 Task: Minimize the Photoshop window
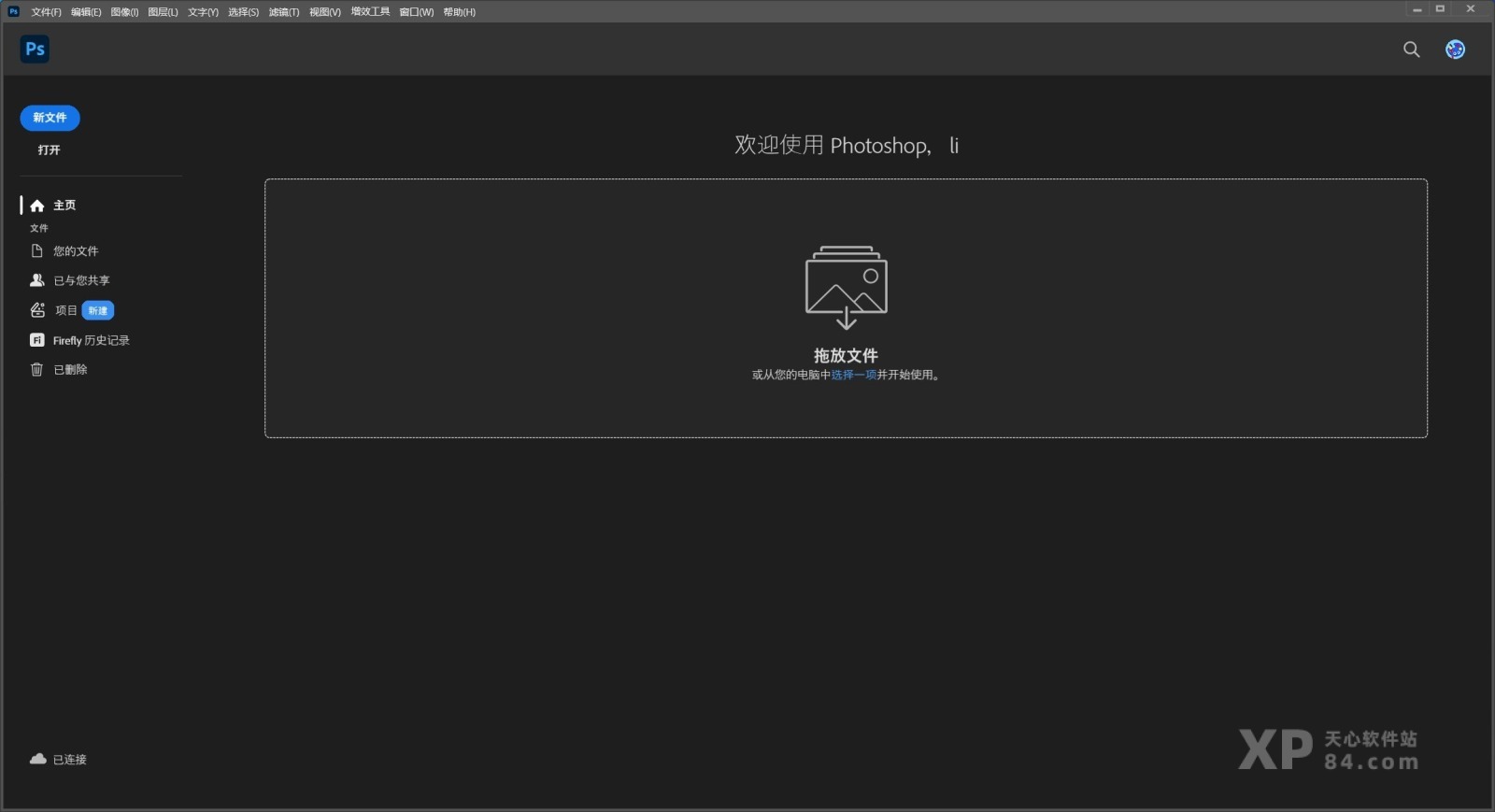1417,9
